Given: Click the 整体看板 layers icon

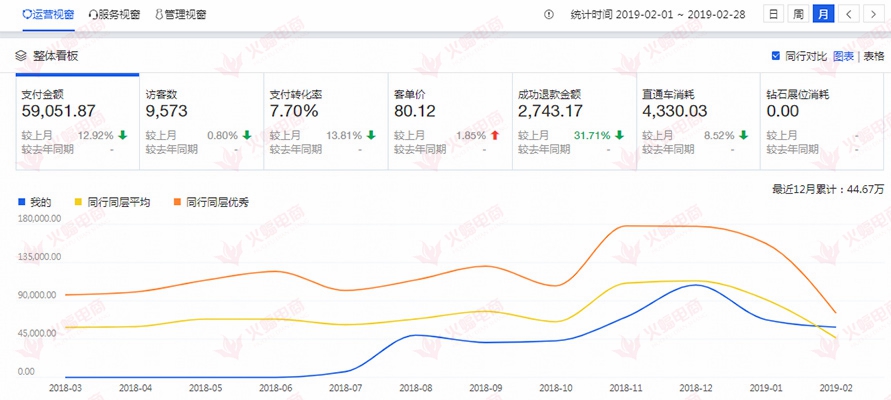Looking at the screenshot, I should coord(20,57).
